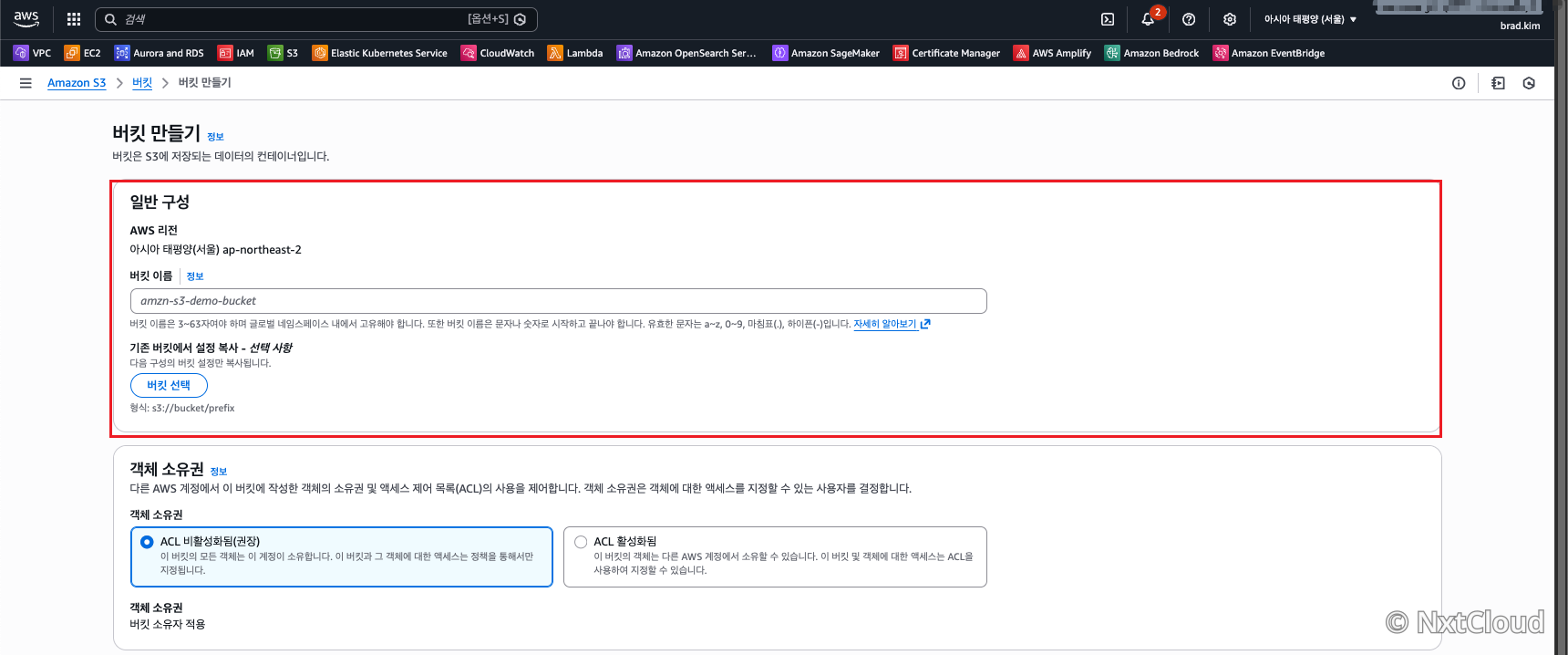Open the VPC favorite shortcut

[33, 53]
